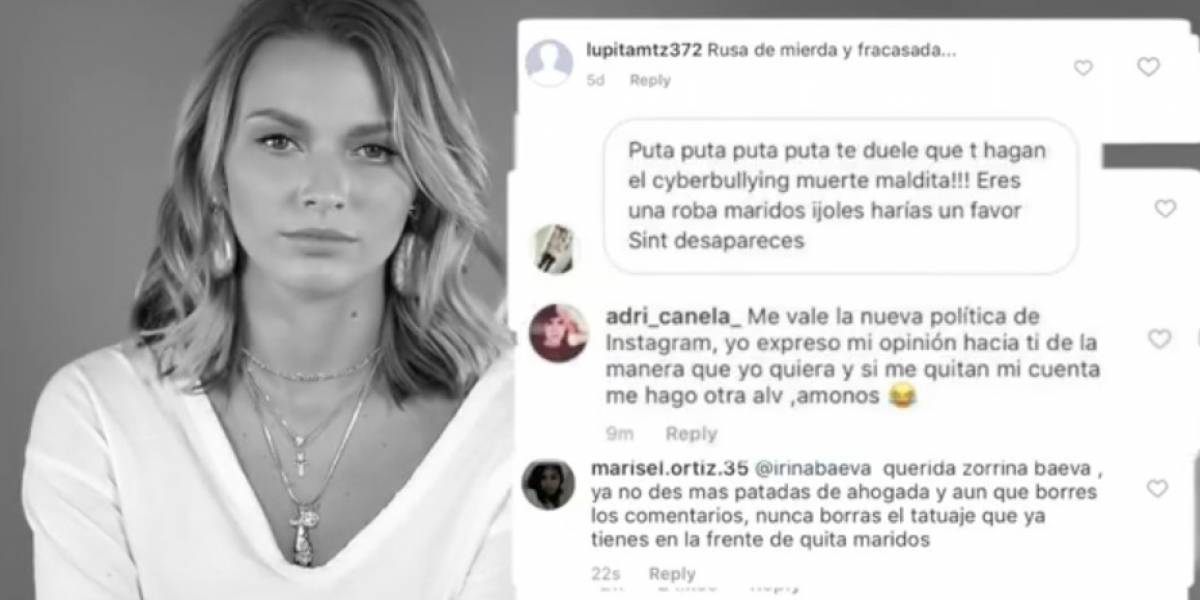Open lupitamtz372 default profile avatar
1200x600 pixels.
coord(549,63)
